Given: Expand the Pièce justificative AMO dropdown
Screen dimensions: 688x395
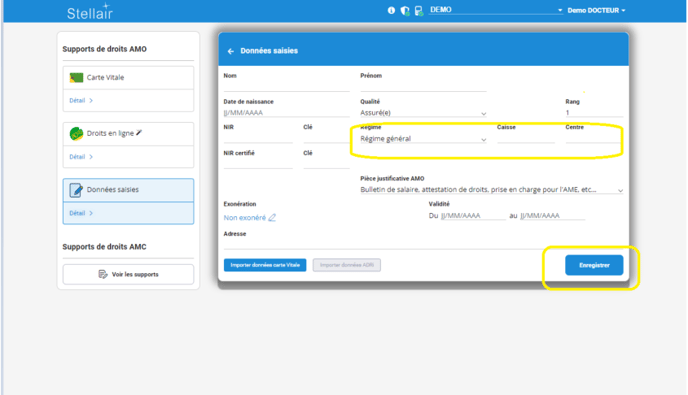Looking at the screenshot, I should coord(491,190).
